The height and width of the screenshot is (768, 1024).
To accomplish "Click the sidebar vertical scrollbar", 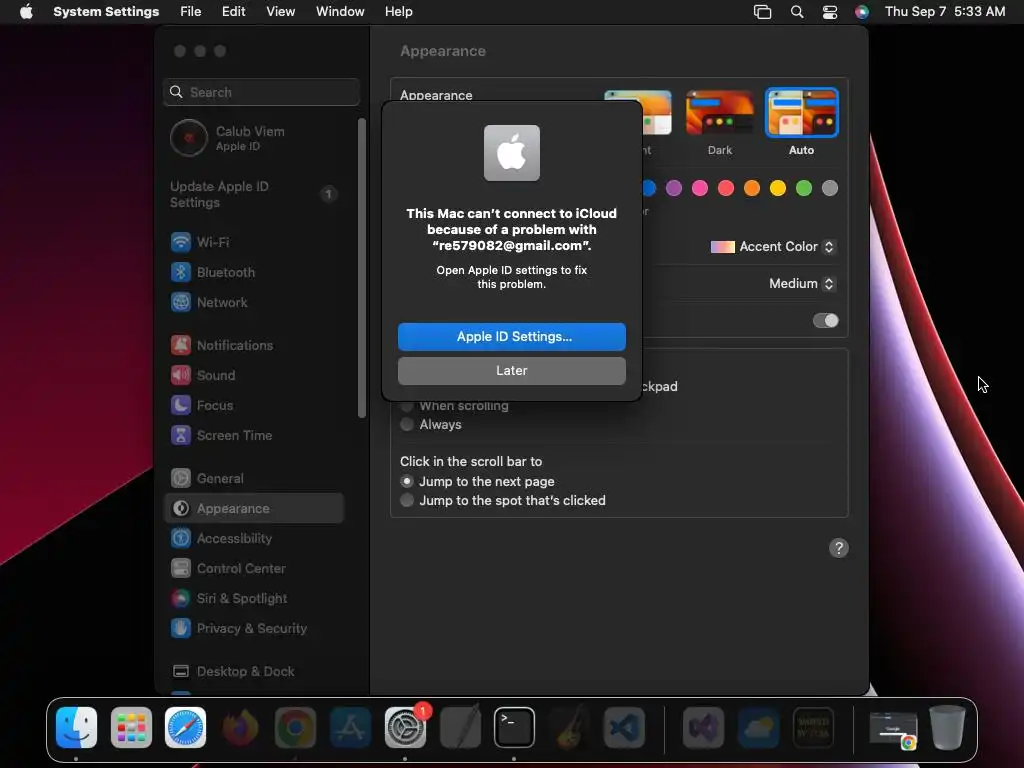I will 362,268.
